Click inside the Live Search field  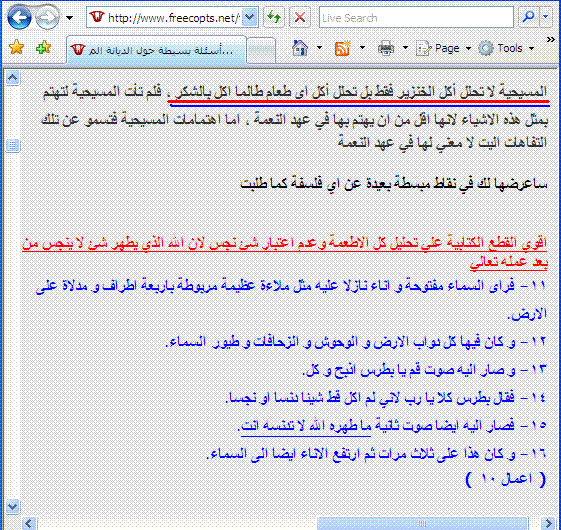click(x=416, y=17)
